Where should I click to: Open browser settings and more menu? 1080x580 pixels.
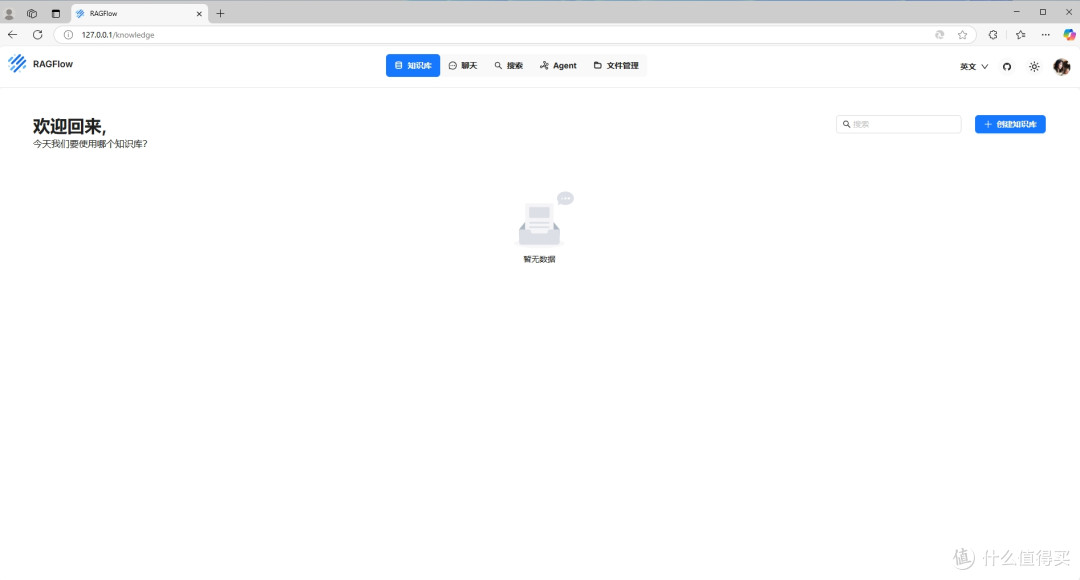coord(1046,35)
